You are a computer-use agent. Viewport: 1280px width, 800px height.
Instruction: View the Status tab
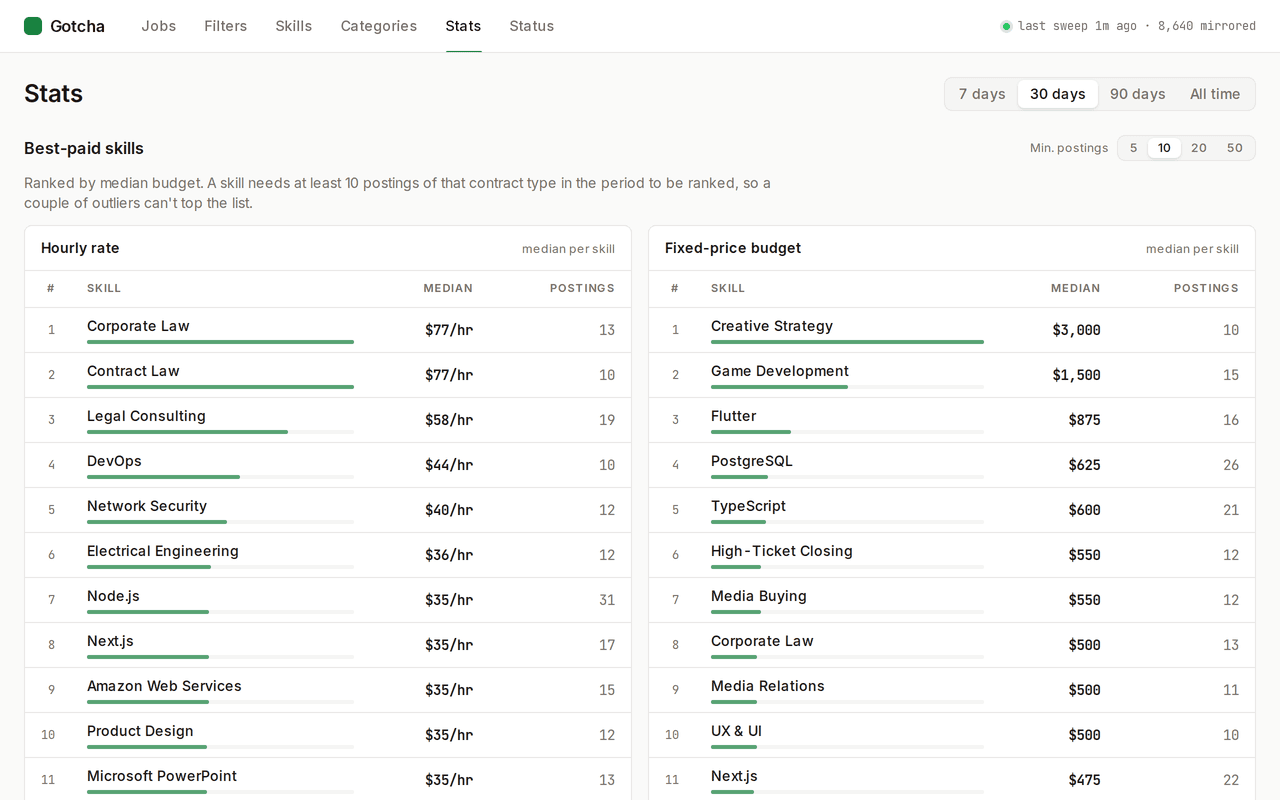point(531,26)
